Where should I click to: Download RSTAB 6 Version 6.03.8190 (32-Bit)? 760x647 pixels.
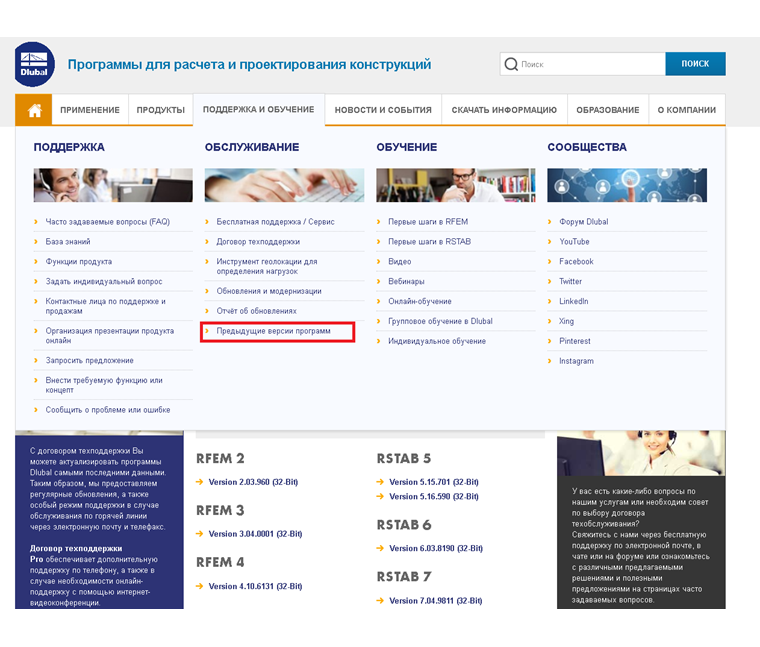(x=436, y=549)
